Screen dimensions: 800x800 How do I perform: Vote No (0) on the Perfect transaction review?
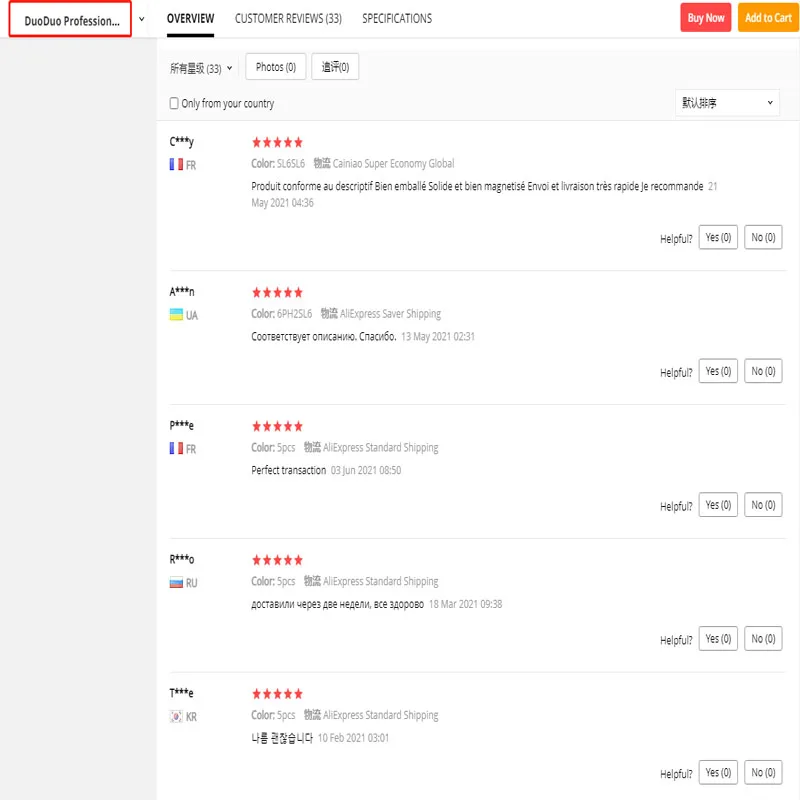click(763, 505)
